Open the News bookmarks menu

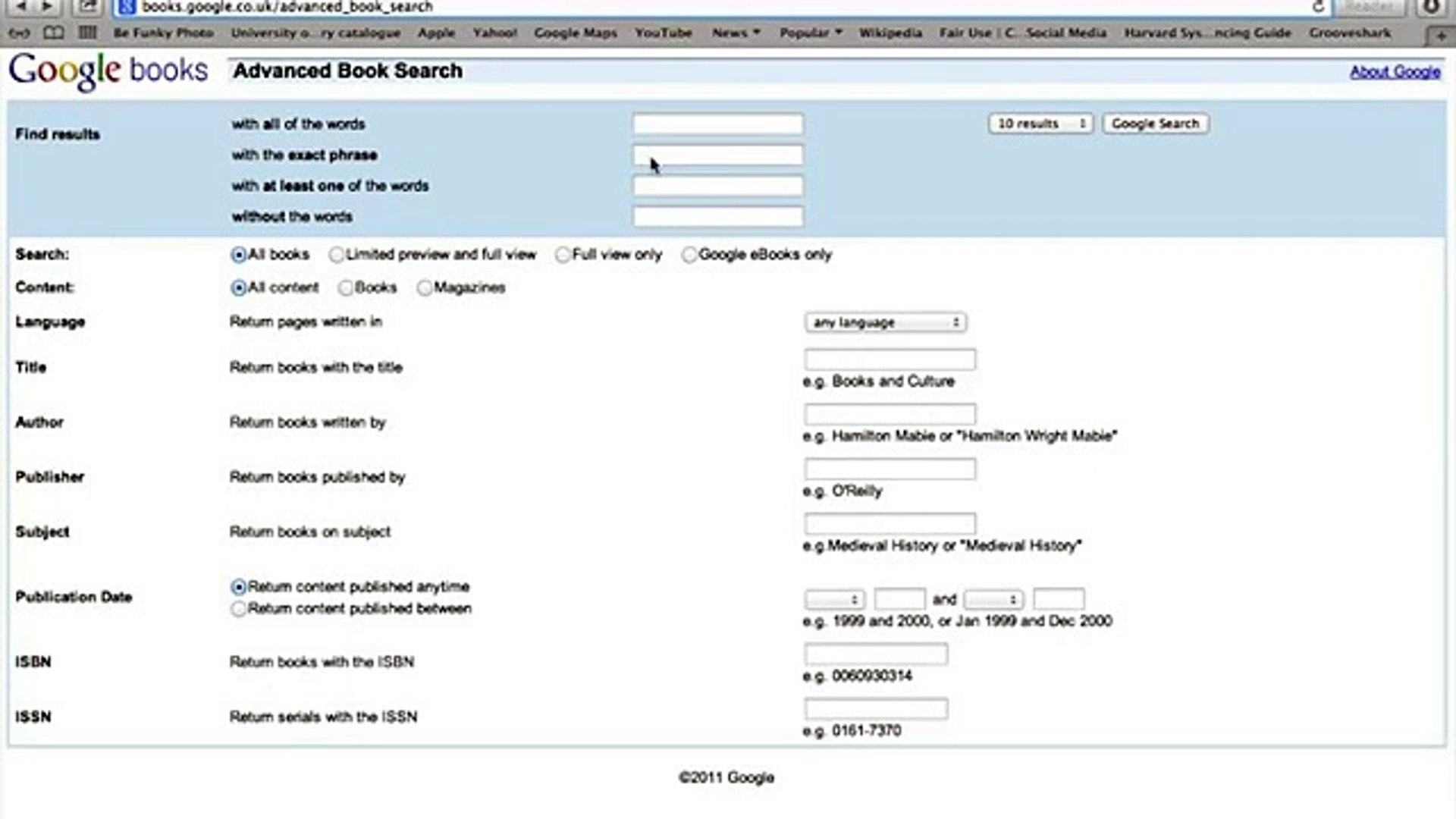click(735, 33)
